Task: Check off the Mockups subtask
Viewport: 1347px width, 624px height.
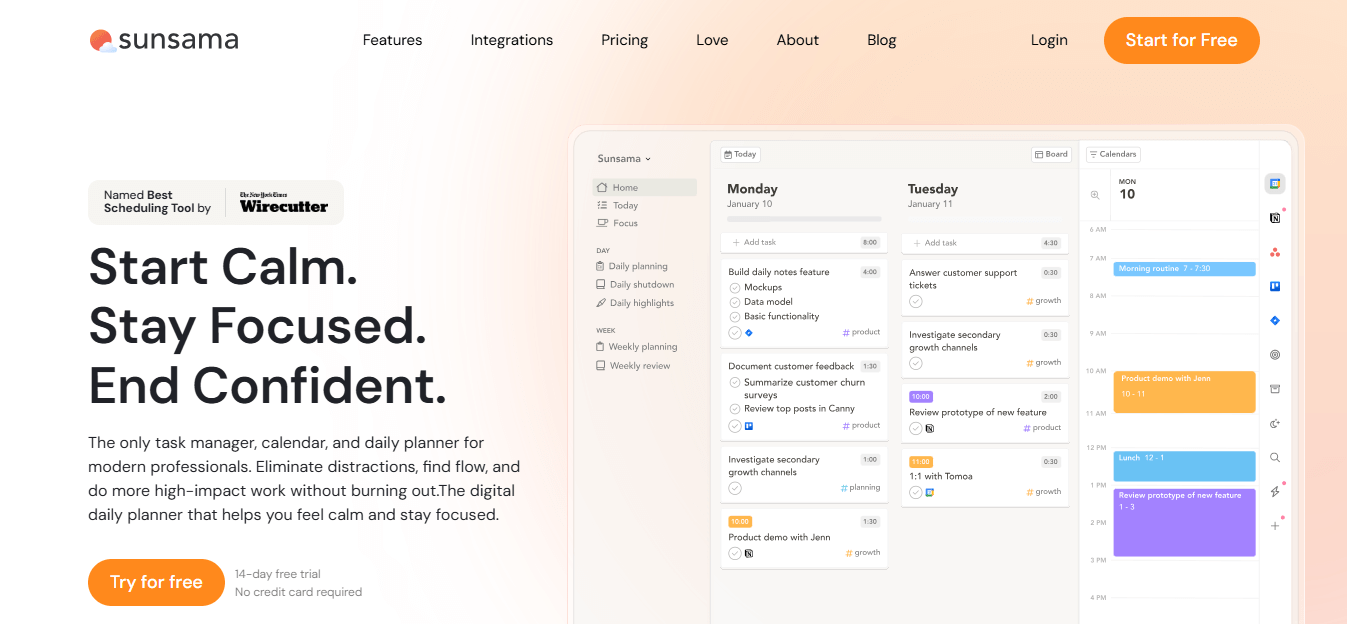Action: coord(735,288)
